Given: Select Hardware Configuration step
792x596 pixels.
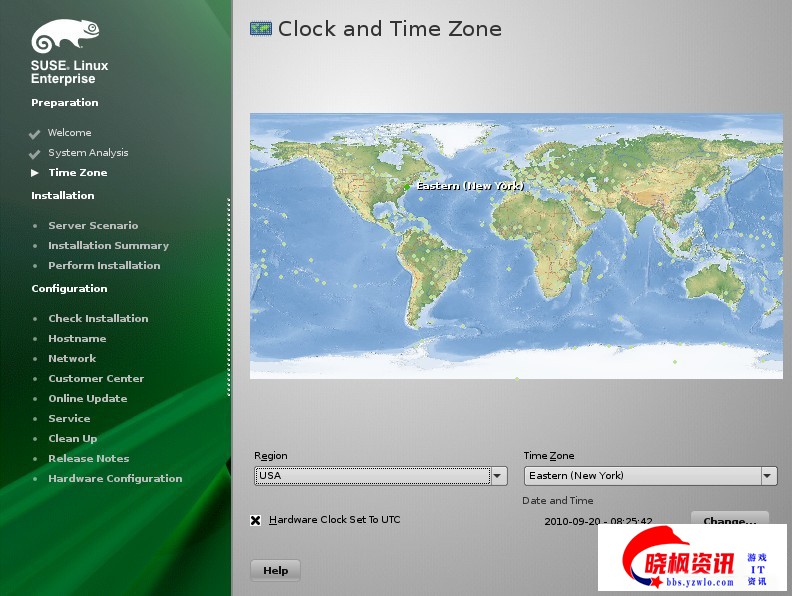Looking at the screenshot, I should coord(115,479).
